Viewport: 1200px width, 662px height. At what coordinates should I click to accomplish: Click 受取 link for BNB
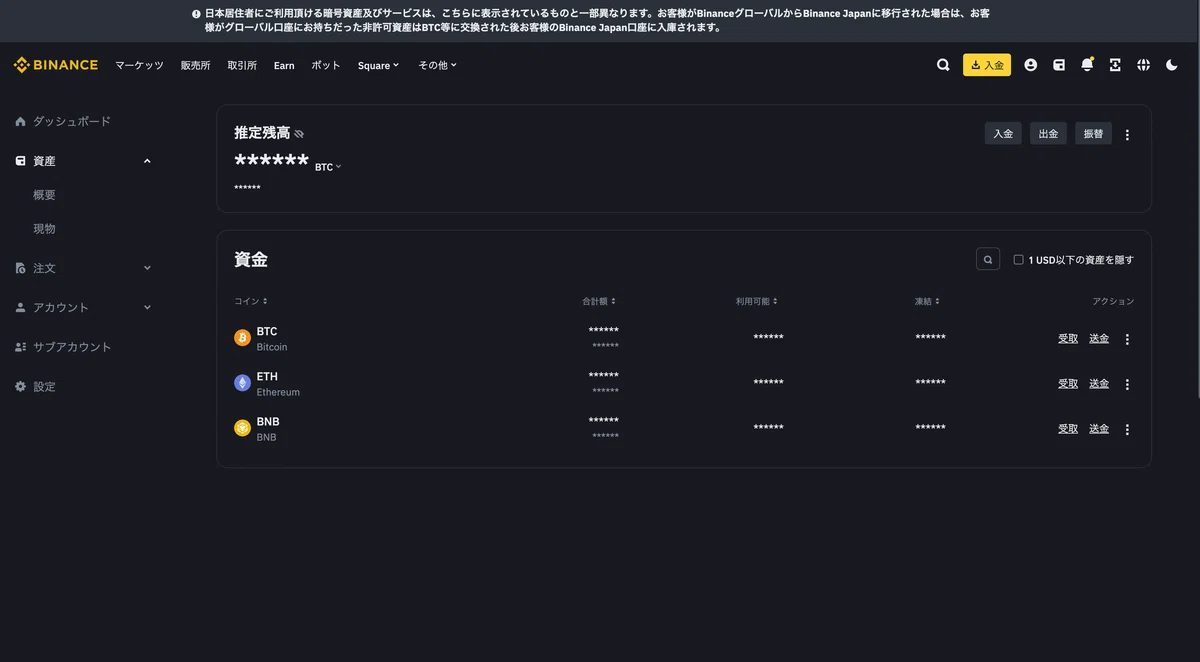[1068, 429]
